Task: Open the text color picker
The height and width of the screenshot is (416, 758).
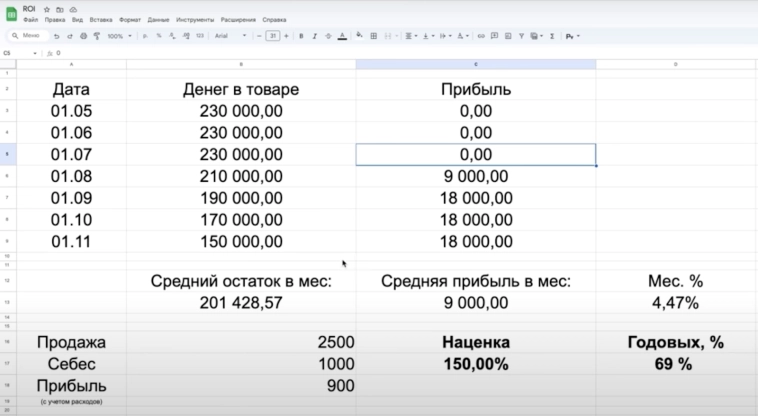Action: [x=342, y=36]
